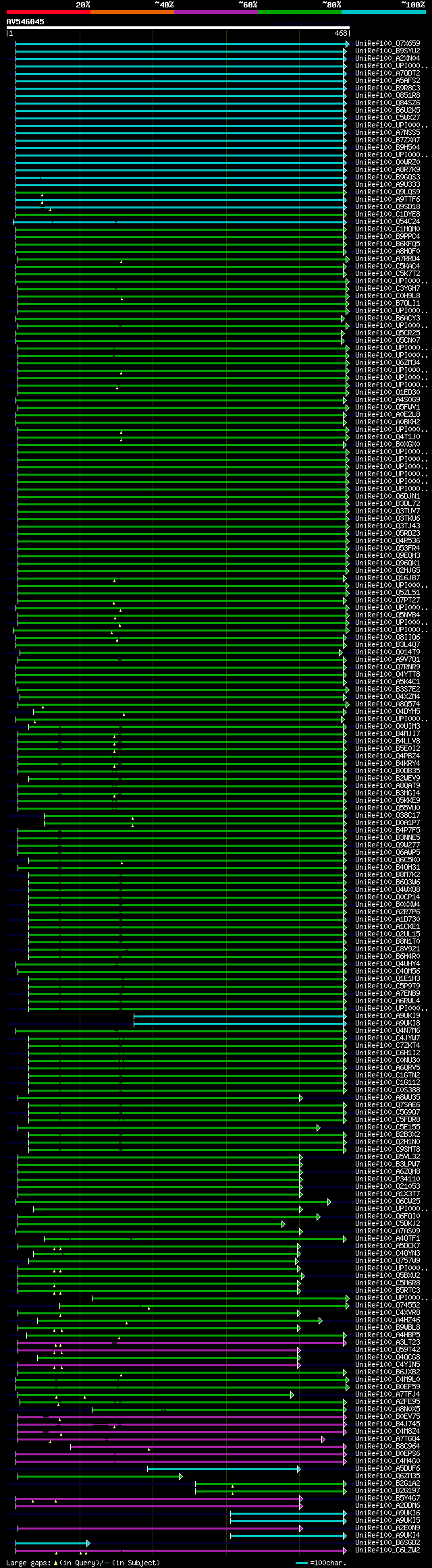The image size is (432, 1568).
Task: Select label UniRef100_B7ZXA7
Action: 387,140
